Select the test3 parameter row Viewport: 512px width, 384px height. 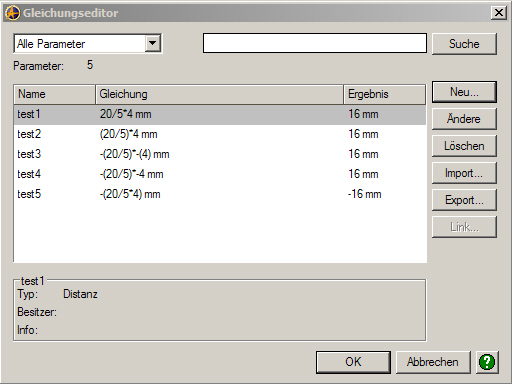point(220,154)
